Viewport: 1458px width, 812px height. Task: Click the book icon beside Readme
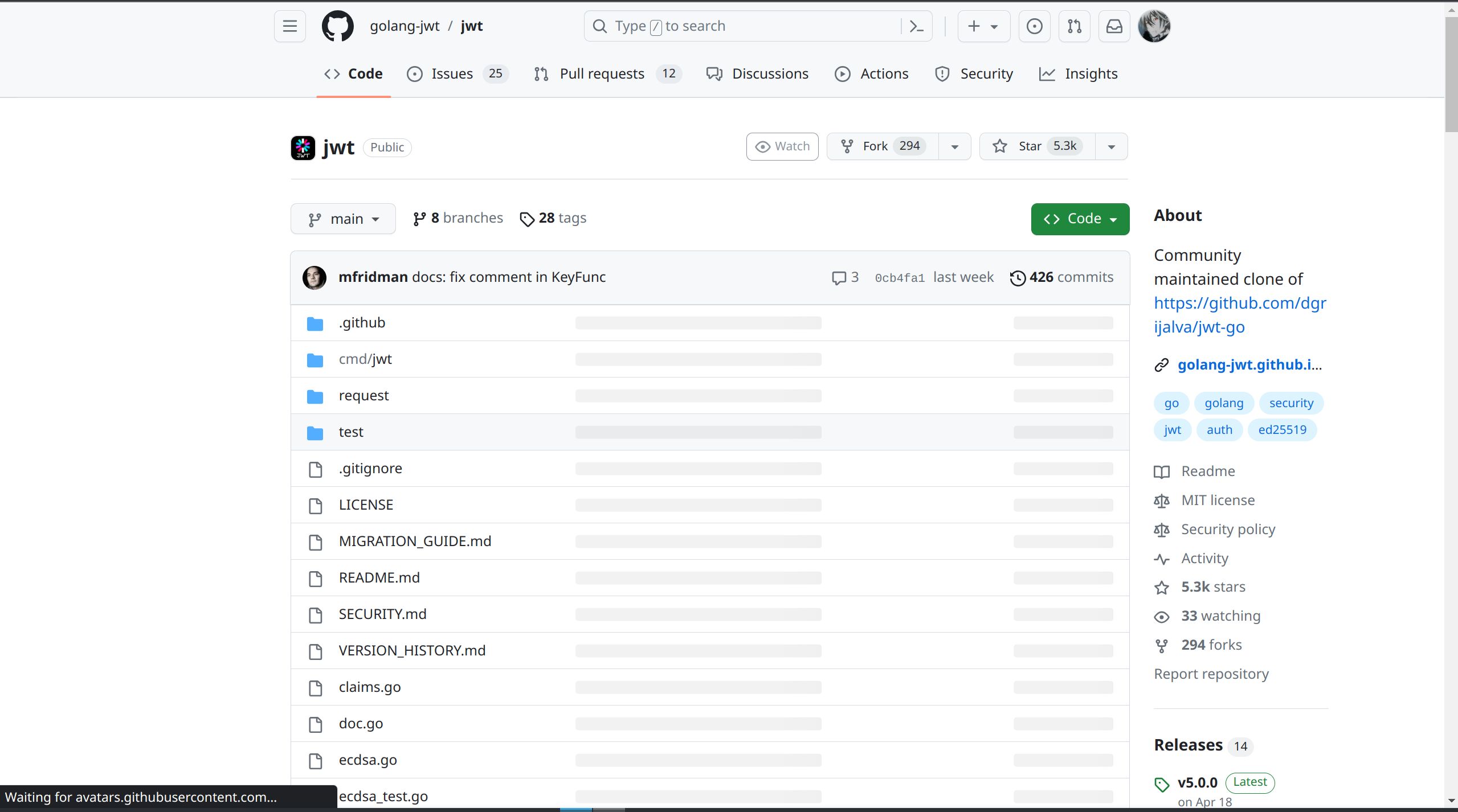click(x=1161, y=471)
